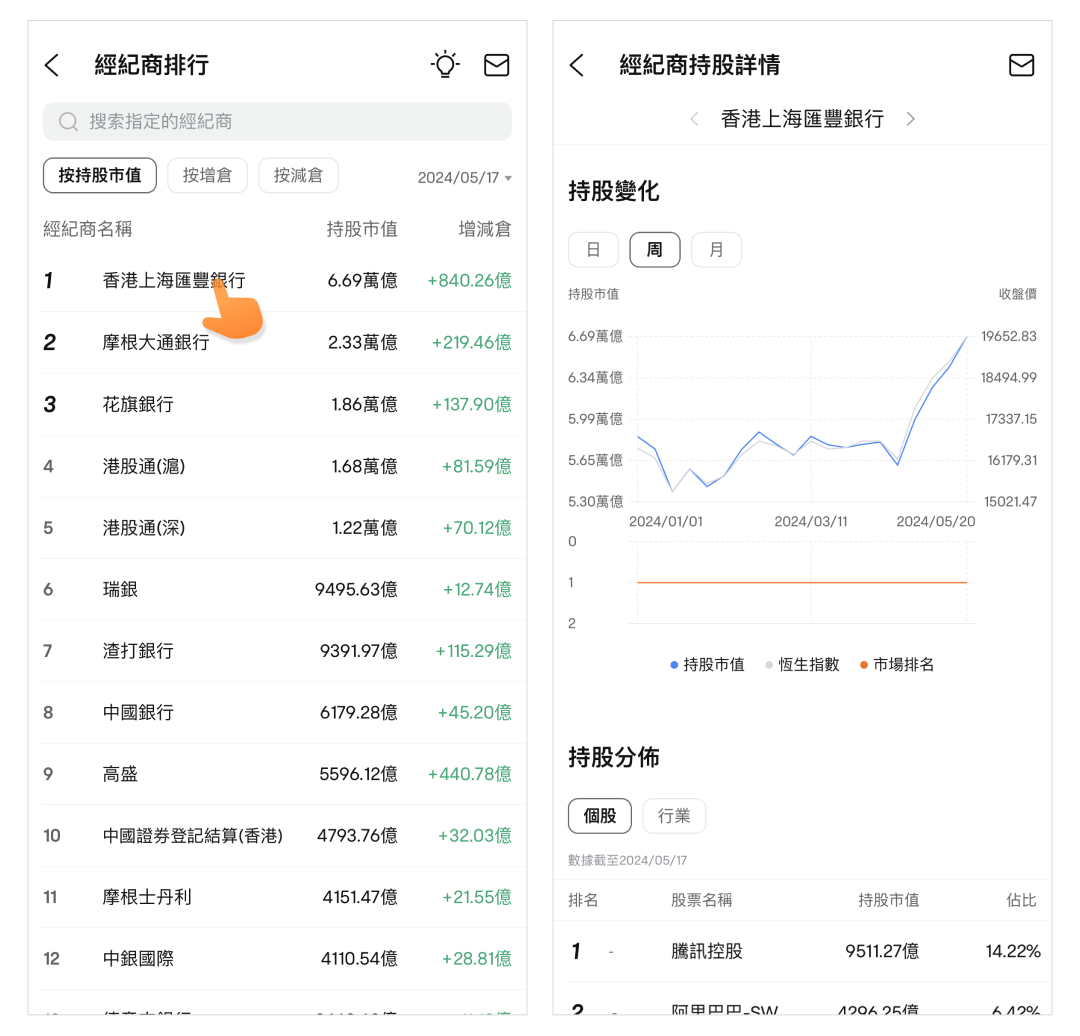This screenshot has height=1036, width=1080.
Task: Open the mail icon on holdings detail
Action: point(1021,65)
